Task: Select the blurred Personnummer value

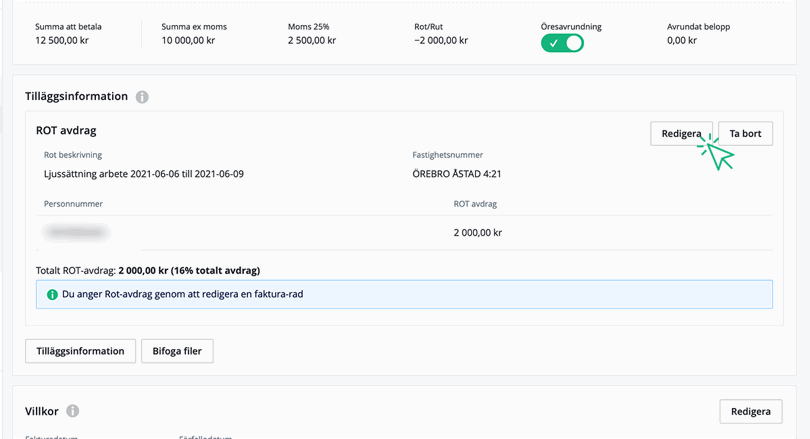Action: click(76, 232)
